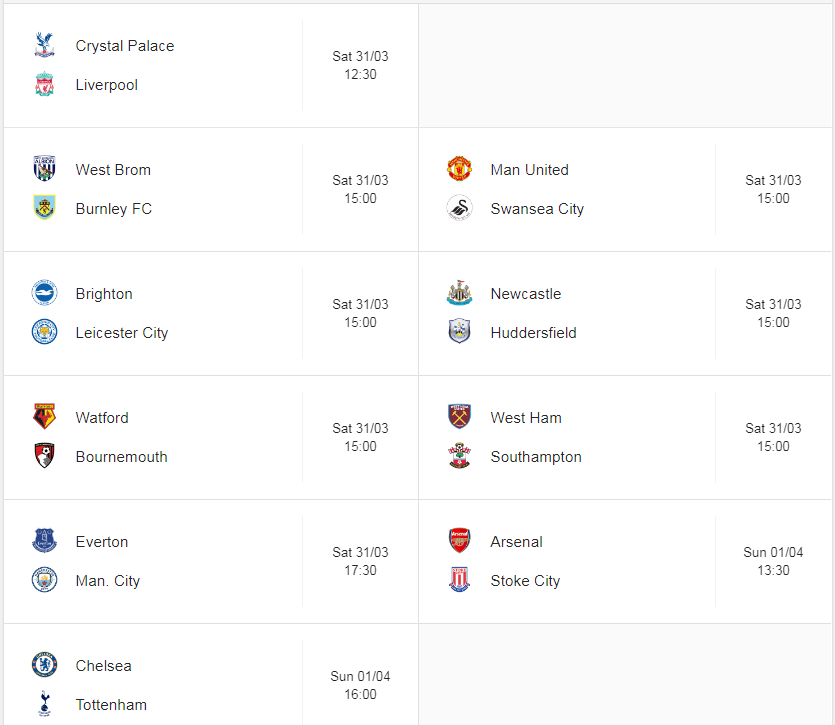Select Arsenal match date Sun 01/04 13:30
Screen dimensions: 835x725
tap(773, 561)
